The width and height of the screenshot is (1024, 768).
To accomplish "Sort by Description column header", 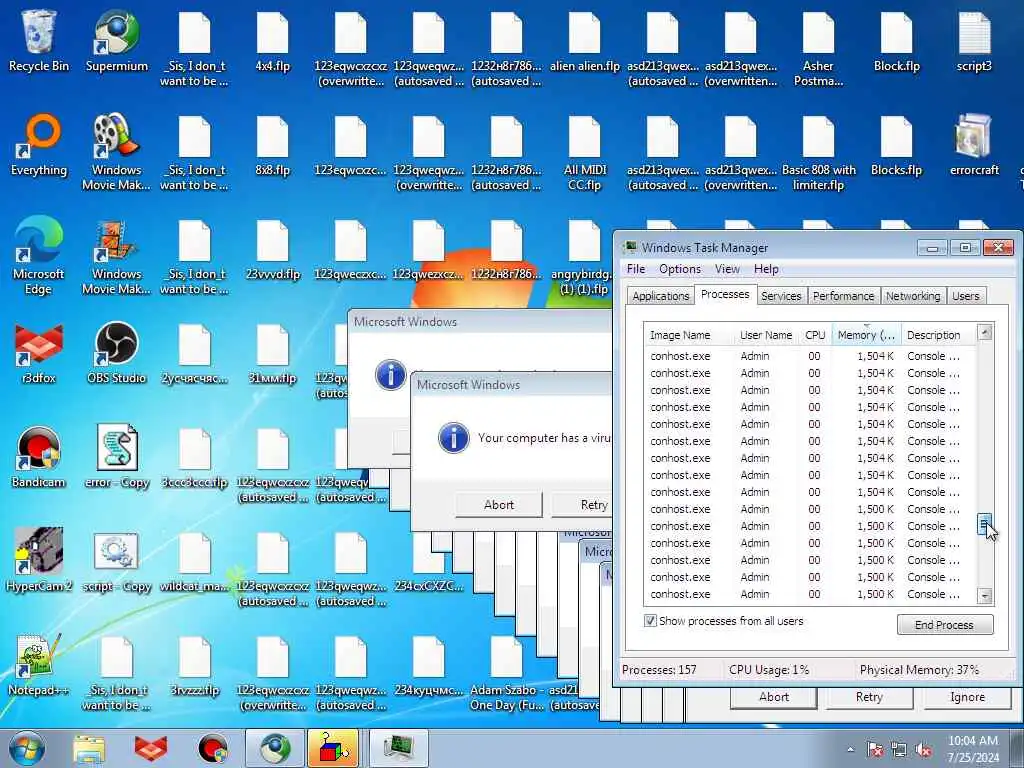I will 938,335.
